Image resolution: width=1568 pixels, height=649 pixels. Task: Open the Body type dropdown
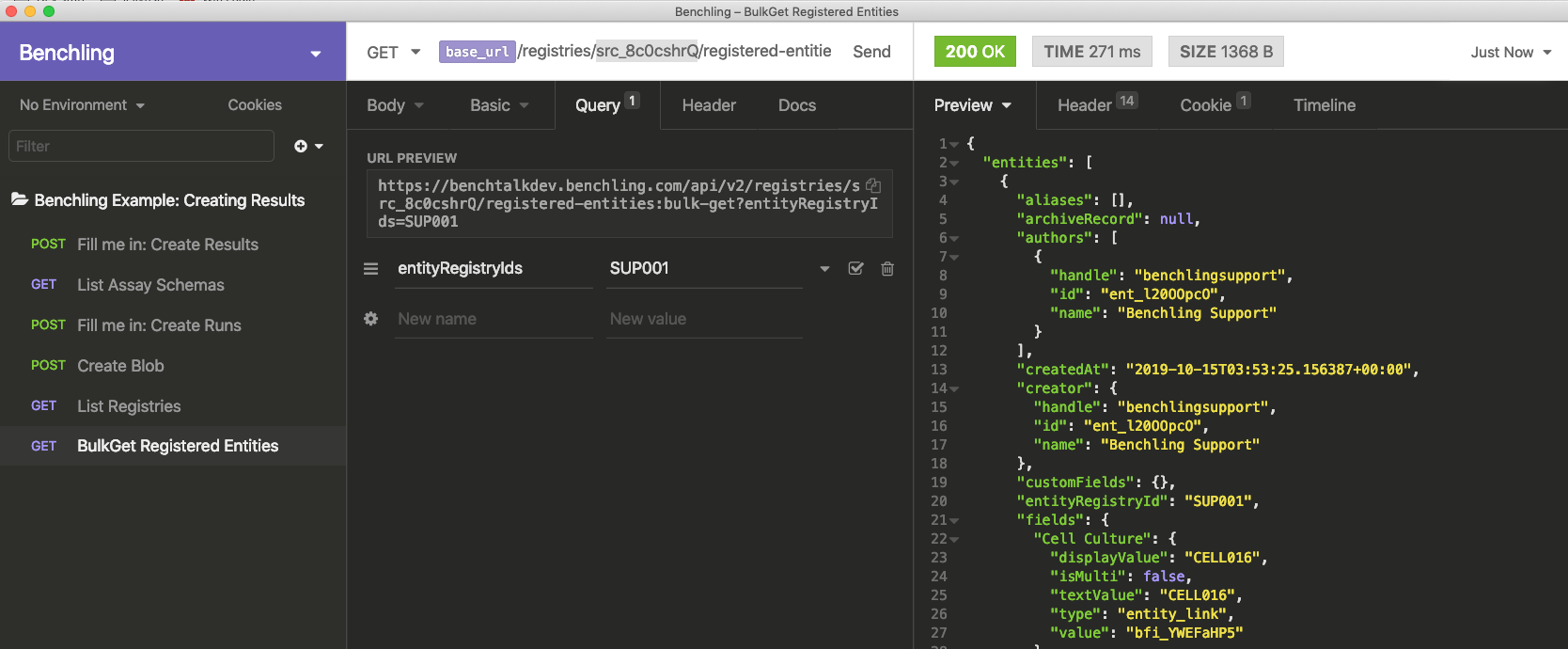[395, 105]
